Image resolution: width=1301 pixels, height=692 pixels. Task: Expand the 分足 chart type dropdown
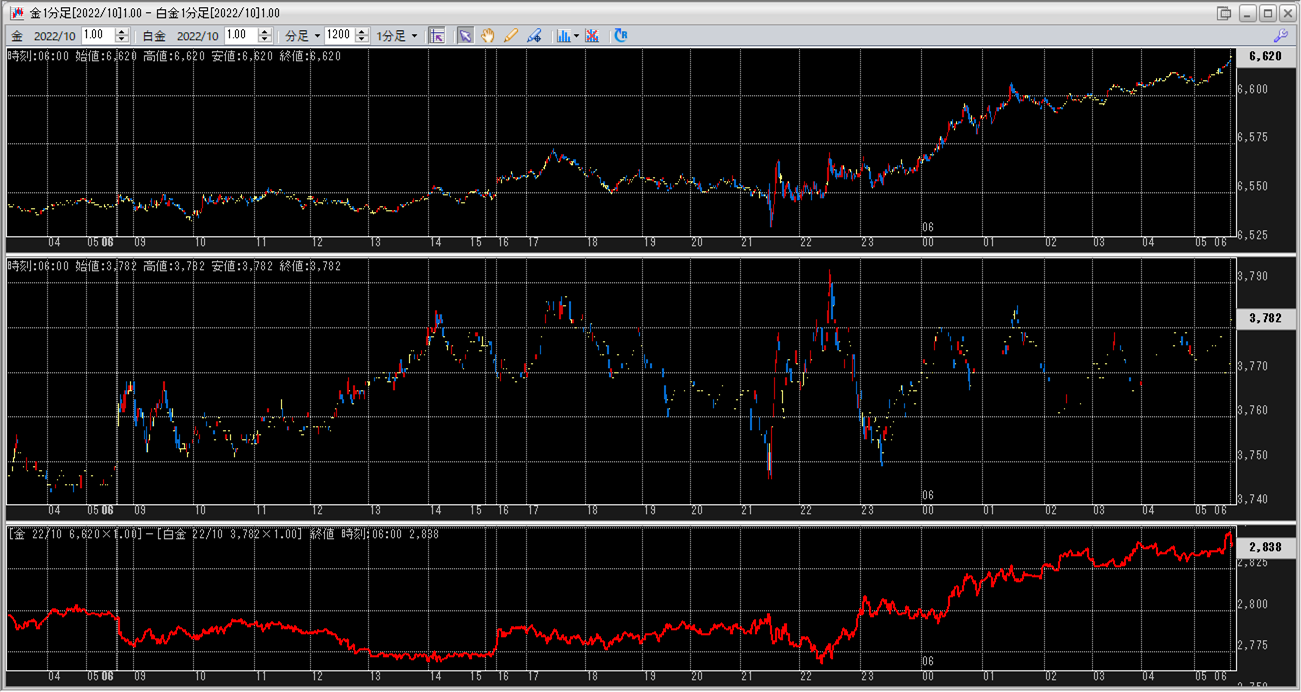click(x=303, y=35)
